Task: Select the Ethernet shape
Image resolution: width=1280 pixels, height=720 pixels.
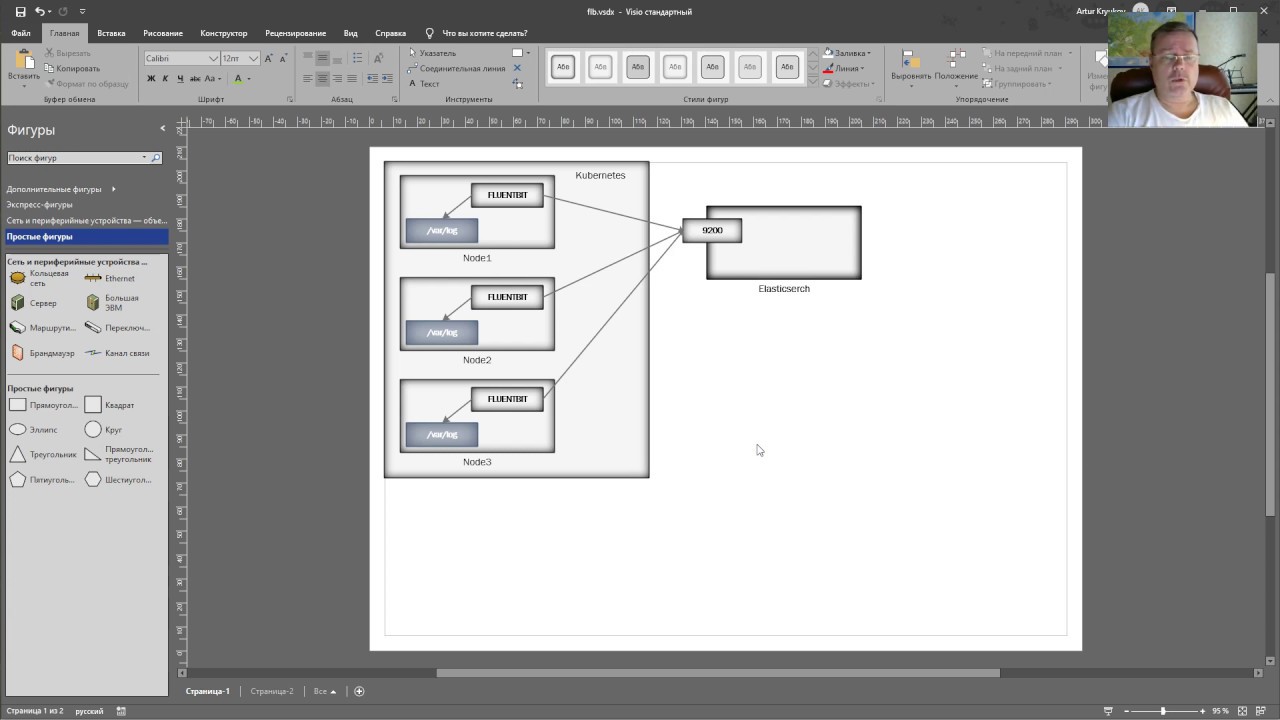Action: (x=110, y=278)
